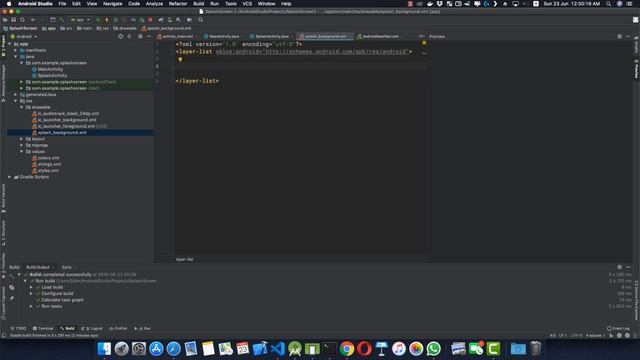Save all files with the toolbar disk icon
This screenshot has width=640, height=360.
tap(13, 20)
